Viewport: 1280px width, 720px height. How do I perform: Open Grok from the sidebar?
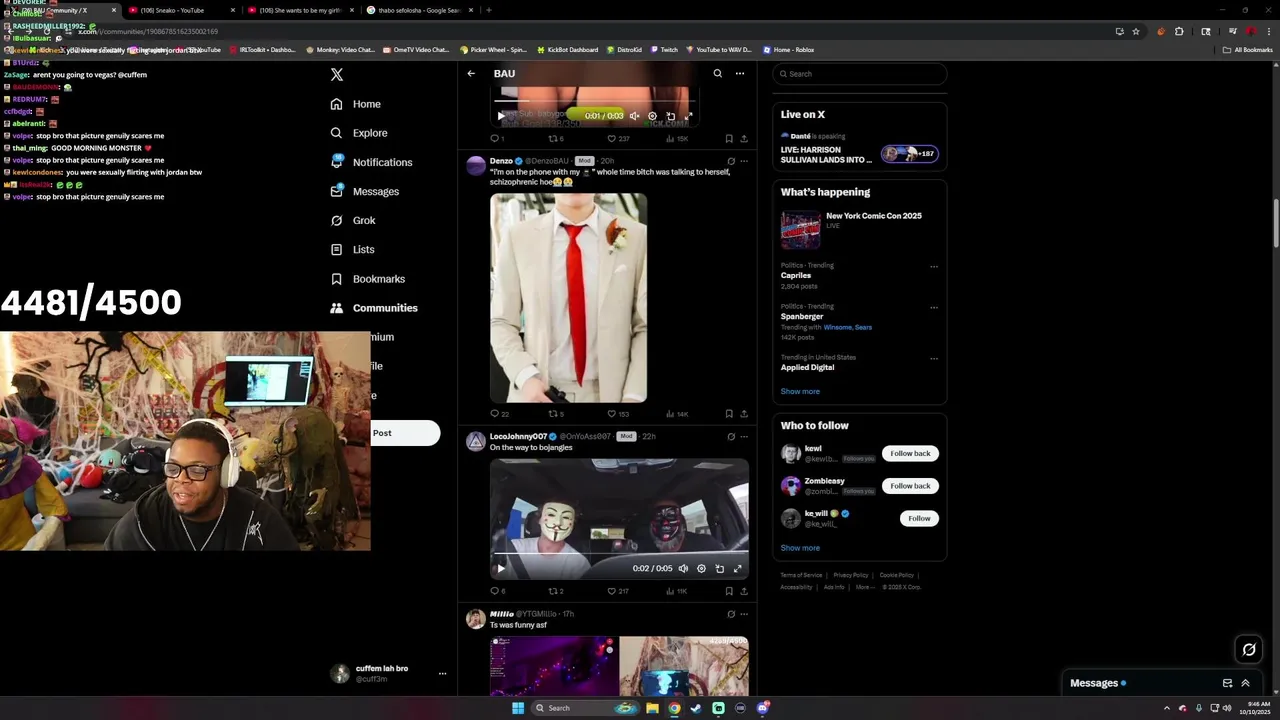353,220
